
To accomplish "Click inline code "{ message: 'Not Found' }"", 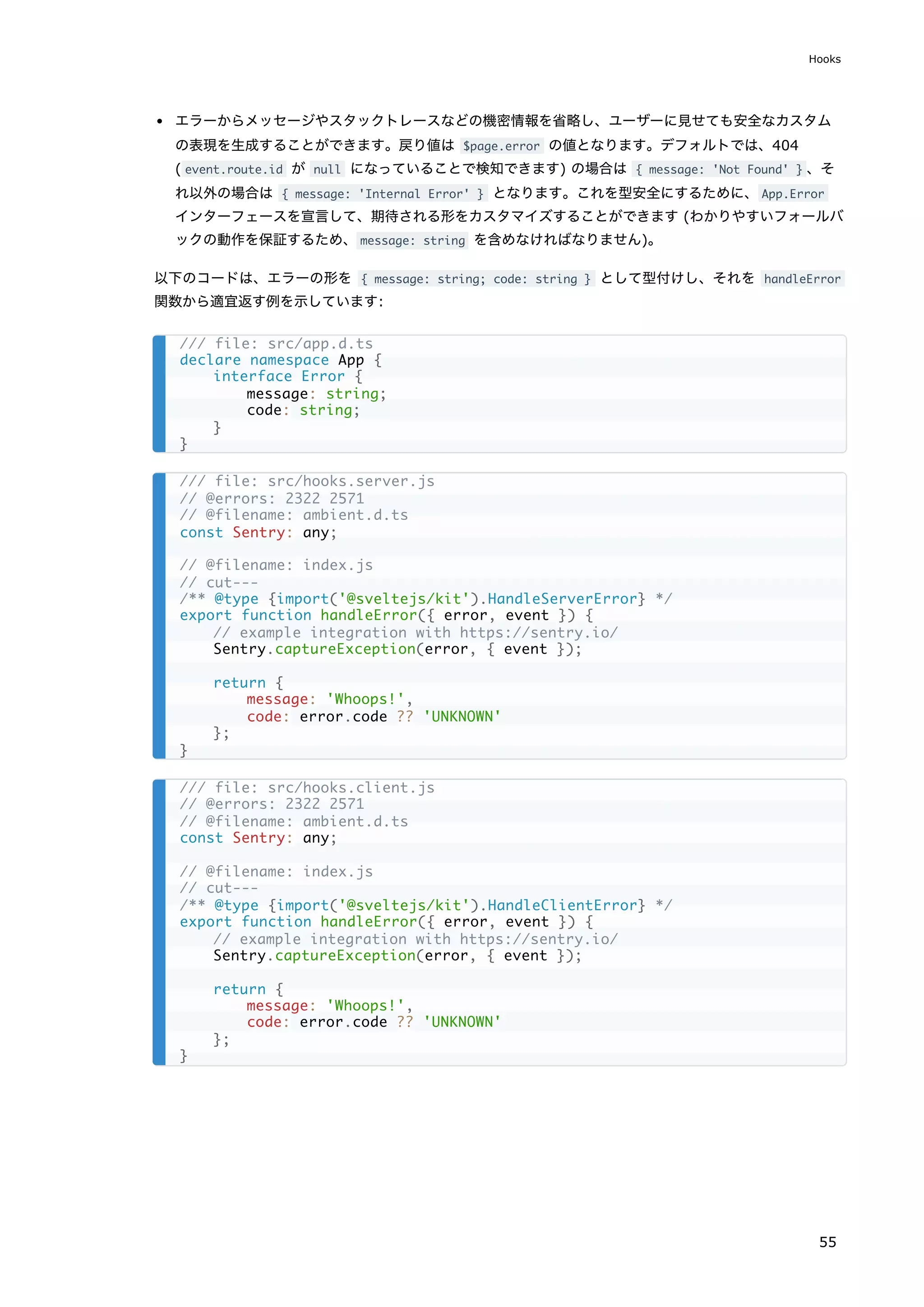I will (x=719, y=170).
